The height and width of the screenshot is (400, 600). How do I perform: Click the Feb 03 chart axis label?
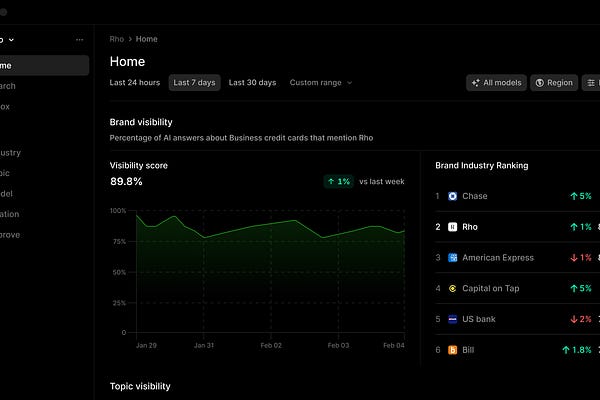point(338,345)
